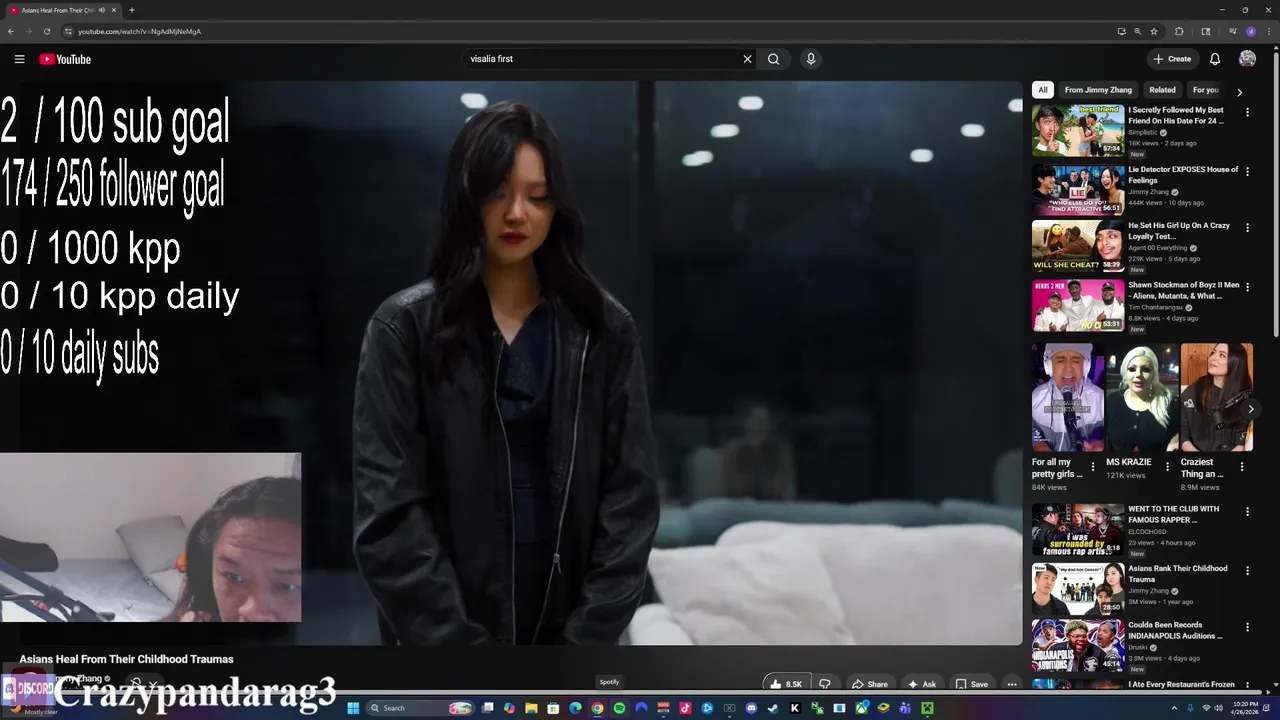Open 'Lie Detector EXPOSES House of Feelings' title

pos(1183,175)
